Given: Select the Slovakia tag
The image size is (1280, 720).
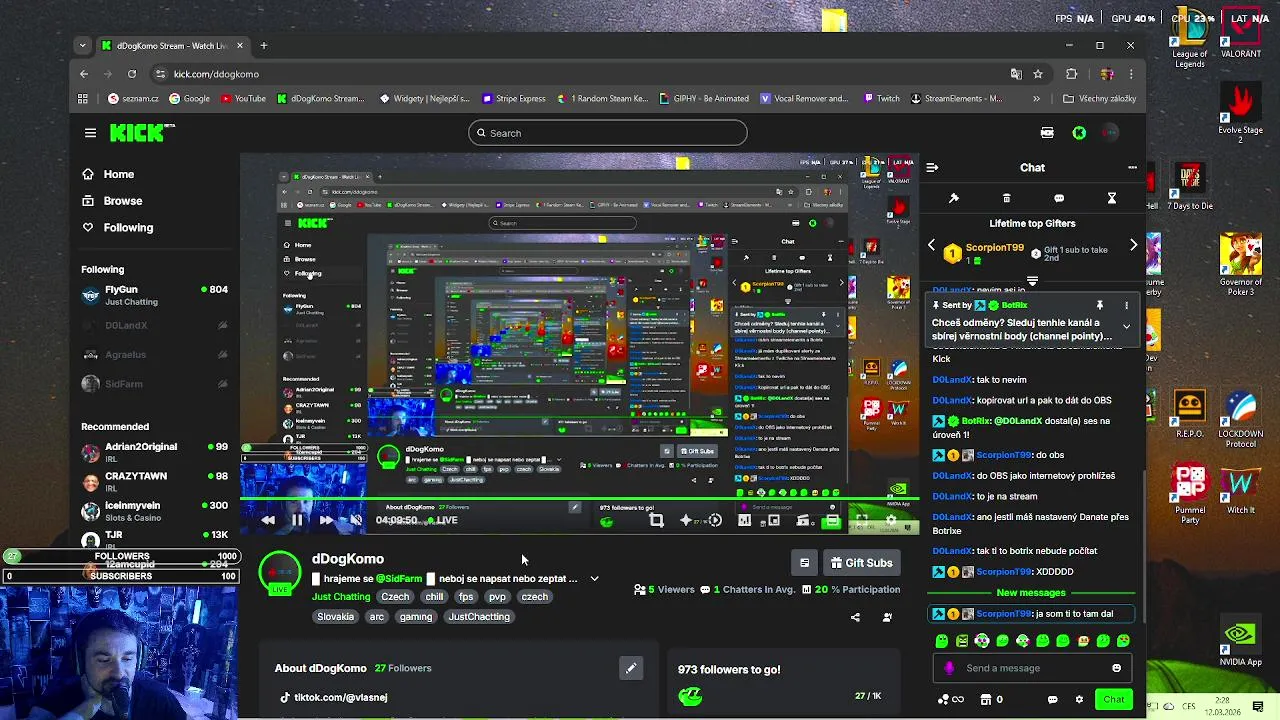Looking at the screenshot, I should pos(336,617).
